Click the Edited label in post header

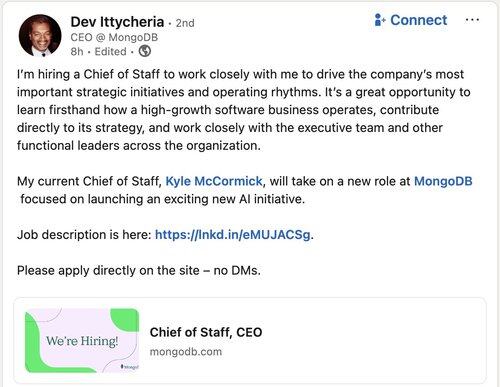(x=110, y=52)
